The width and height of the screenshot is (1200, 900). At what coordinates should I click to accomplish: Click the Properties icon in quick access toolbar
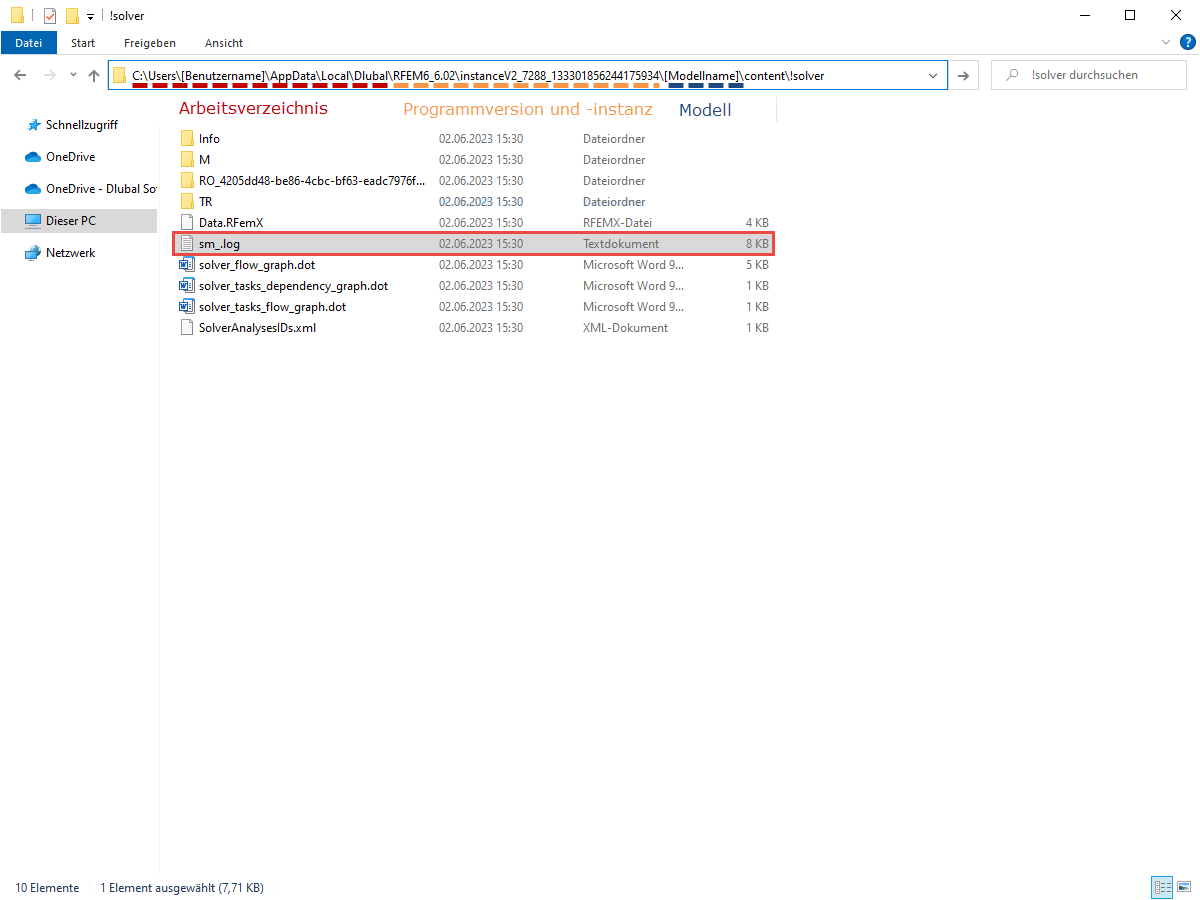tap(50, 15)
